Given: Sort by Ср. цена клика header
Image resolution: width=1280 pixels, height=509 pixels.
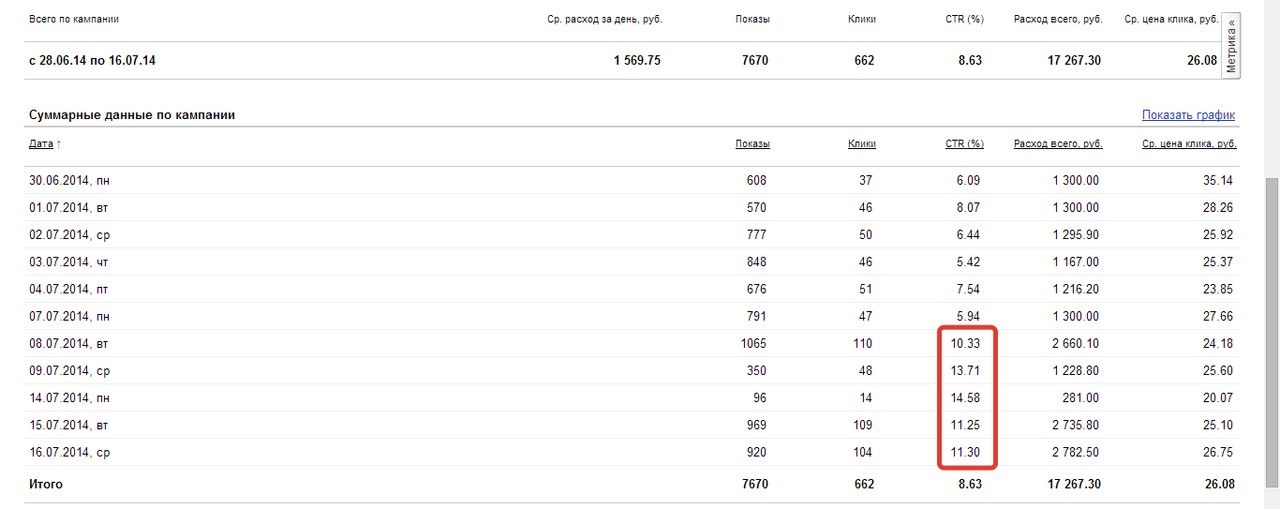Looking at the screenshot, I should (1189, 144).
